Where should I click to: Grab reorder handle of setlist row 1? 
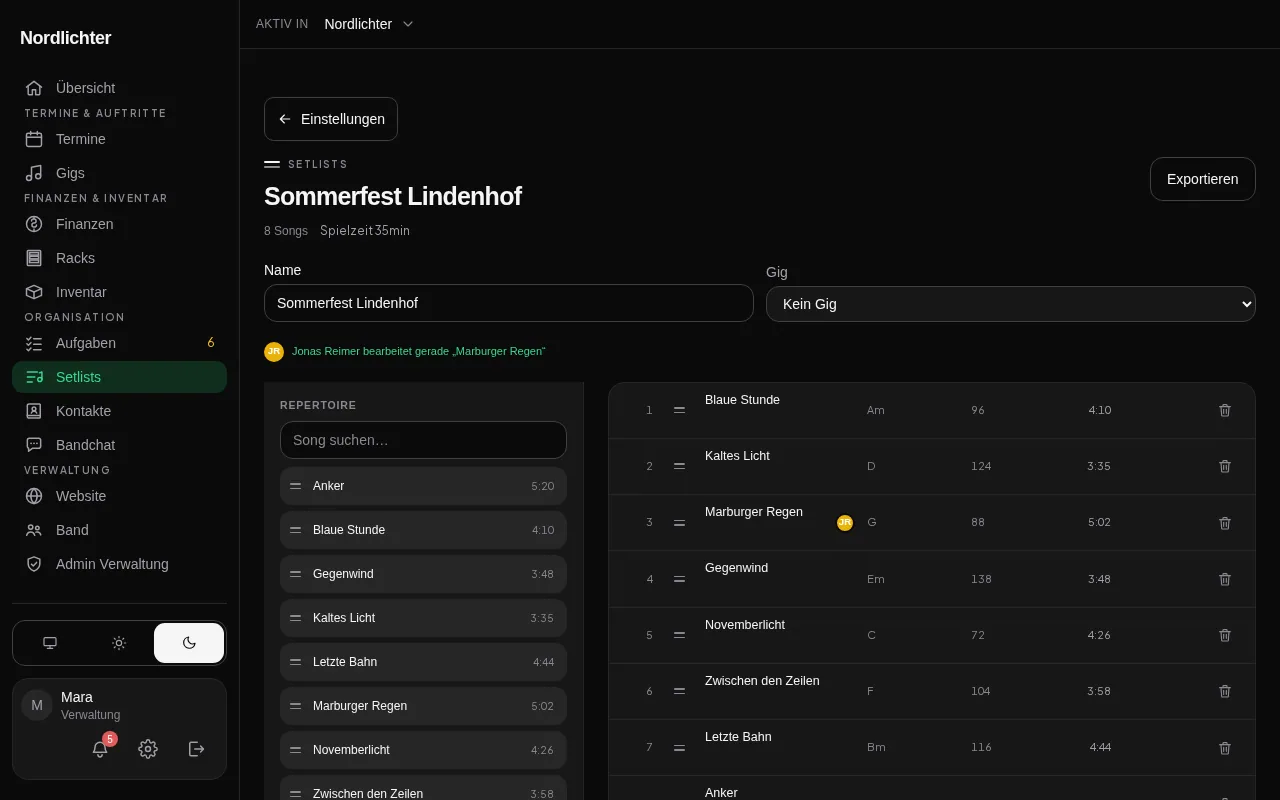pyautogui.click(x=680, y=410)
